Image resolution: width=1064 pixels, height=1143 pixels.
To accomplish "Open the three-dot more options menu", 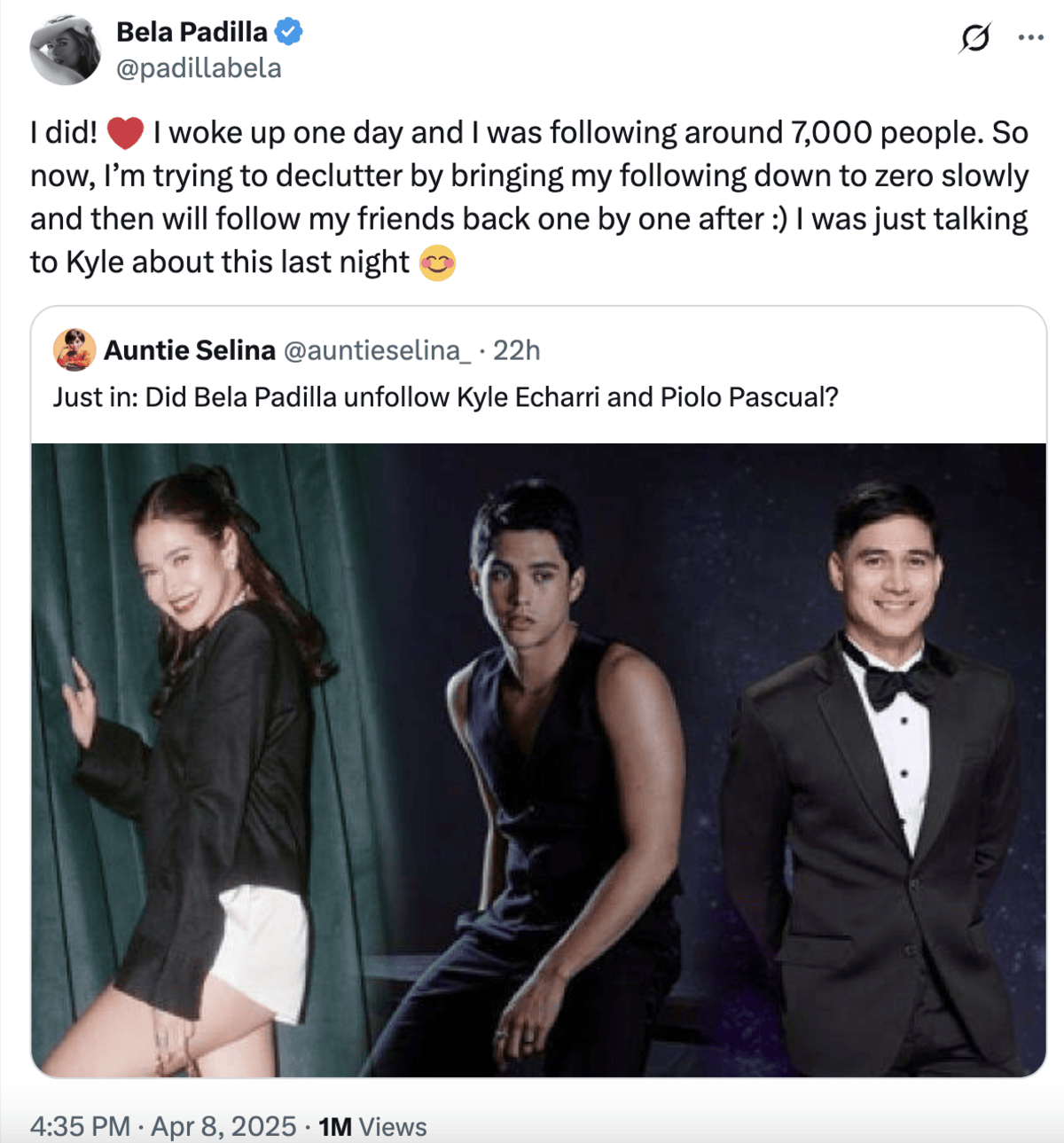I will pos(1030,38).
